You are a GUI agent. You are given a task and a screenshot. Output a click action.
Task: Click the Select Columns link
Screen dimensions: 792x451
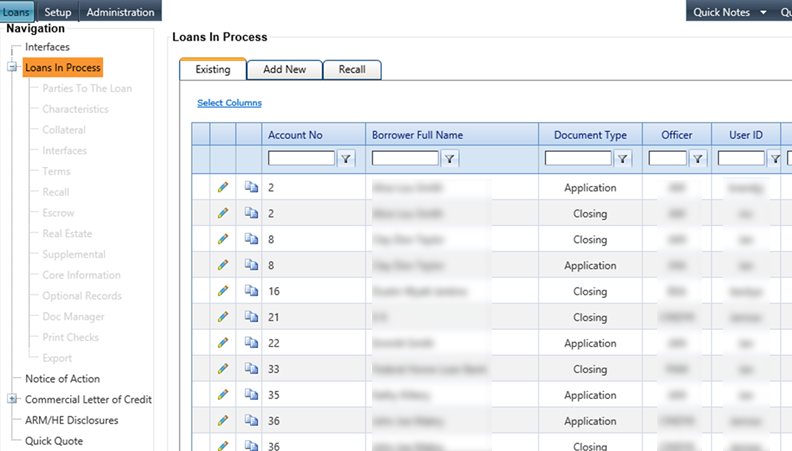(229, 103)
